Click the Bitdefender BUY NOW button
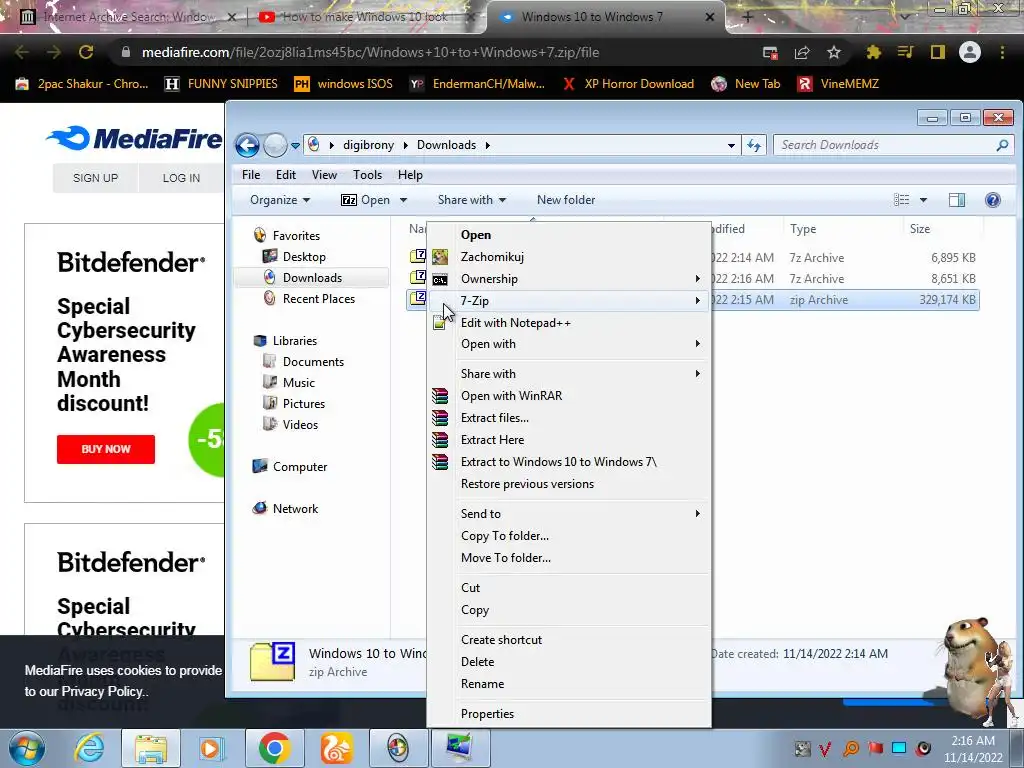This screenshot has width=1024, height=768. [x=106, y=449]
